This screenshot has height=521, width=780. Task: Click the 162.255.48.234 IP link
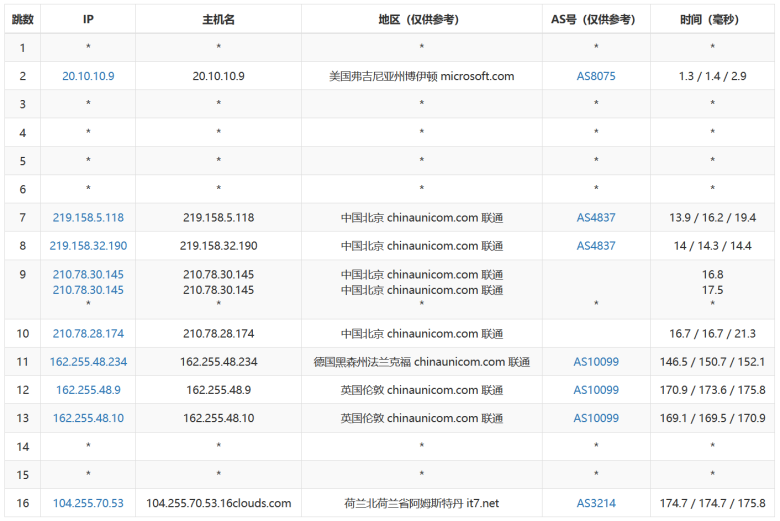[x=88, y=362]
